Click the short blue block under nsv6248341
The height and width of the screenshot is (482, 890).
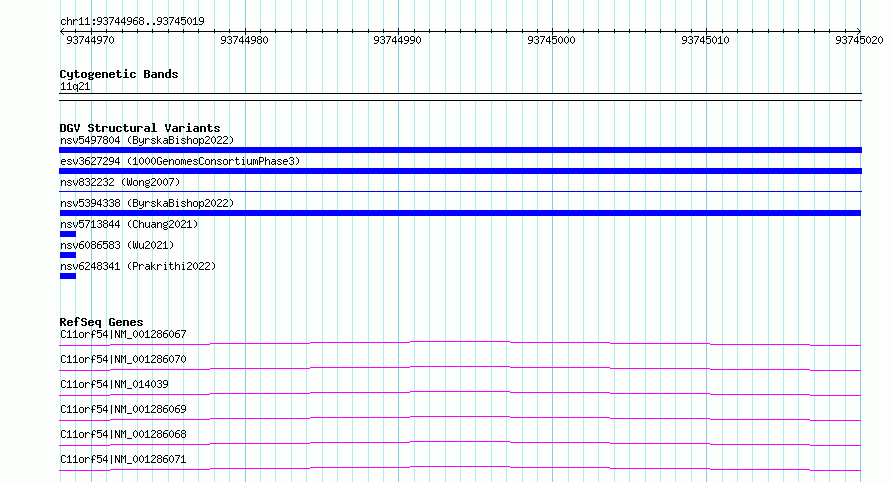[68, 276]
